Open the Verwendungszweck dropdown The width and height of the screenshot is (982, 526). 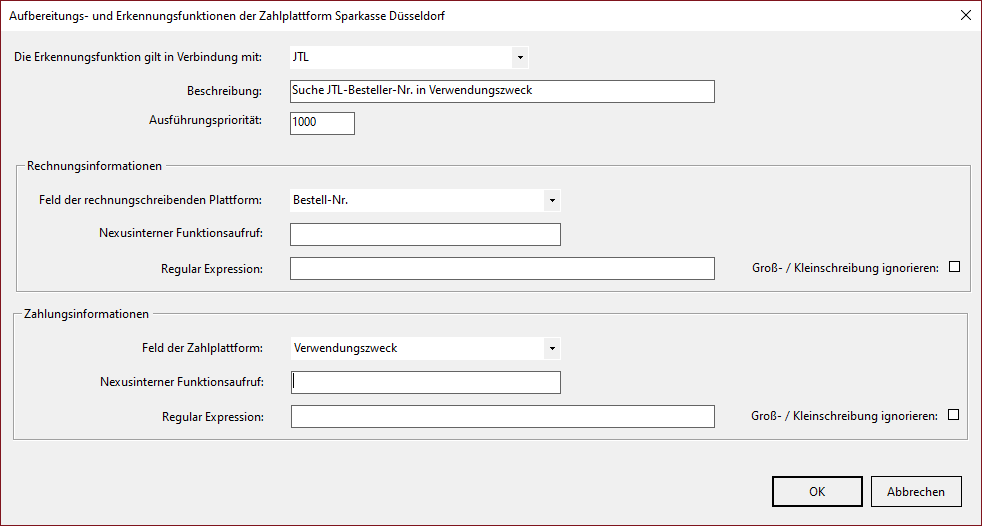425,348
